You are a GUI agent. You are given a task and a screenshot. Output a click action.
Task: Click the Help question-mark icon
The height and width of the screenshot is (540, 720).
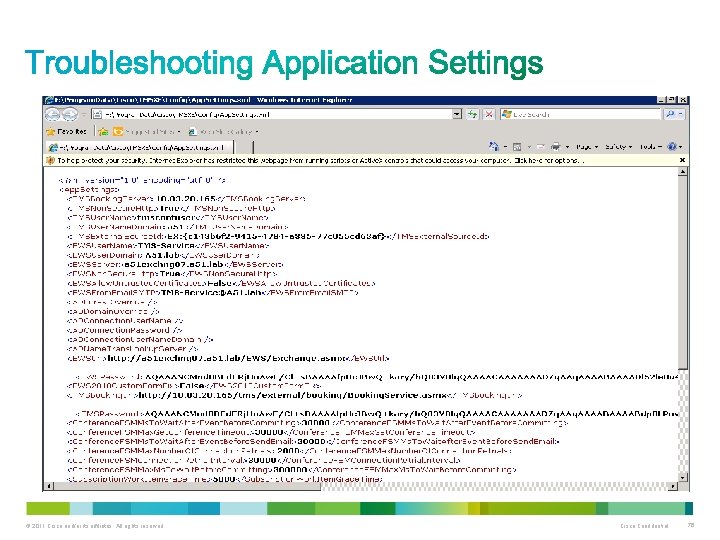pos(672,147)
